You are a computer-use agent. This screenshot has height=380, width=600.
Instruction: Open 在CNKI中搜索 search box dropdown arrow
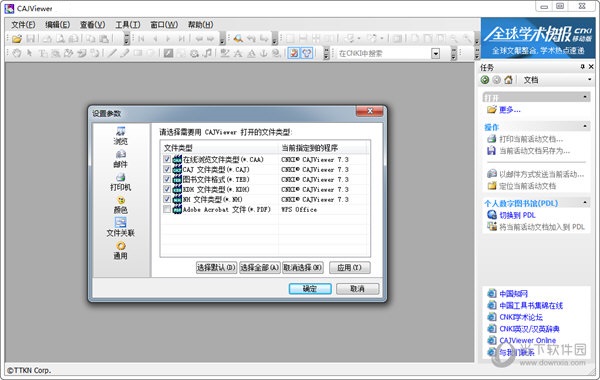pos(435,54)
